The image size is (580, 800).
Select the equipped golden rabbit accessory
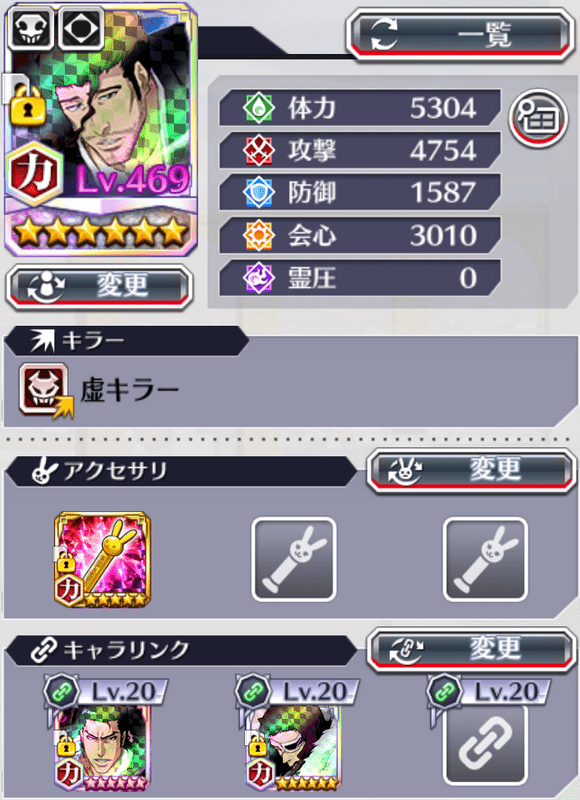[103, 560]
